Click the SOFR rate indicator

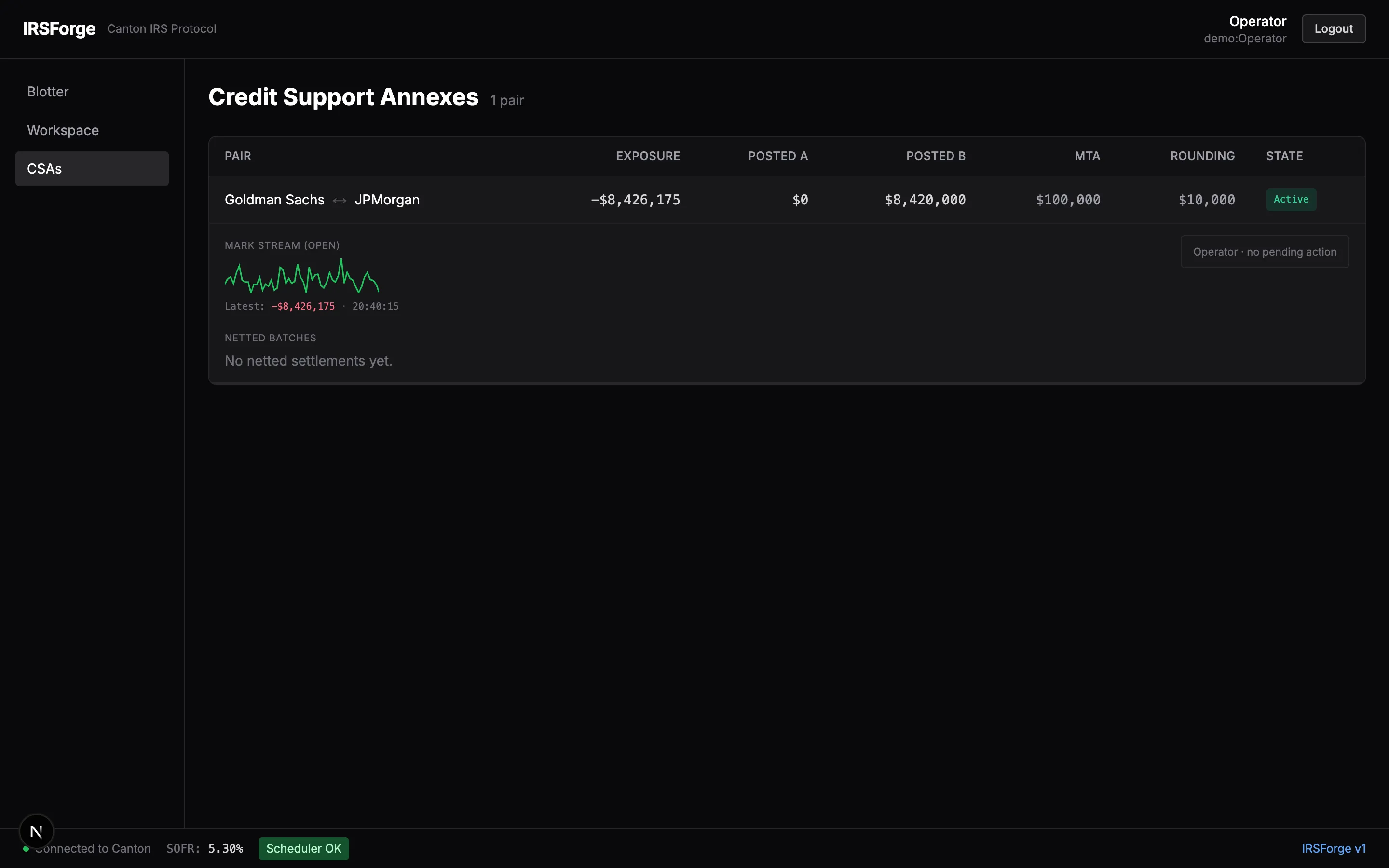click(205, 849)
